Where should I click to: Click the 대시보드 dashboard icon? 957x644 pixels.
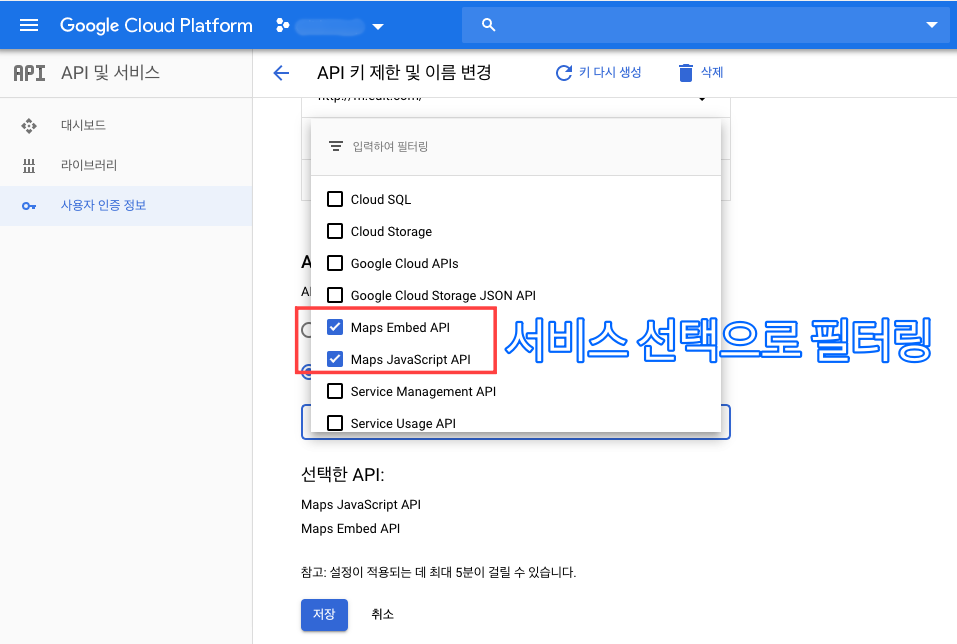(x=29, y=126)
